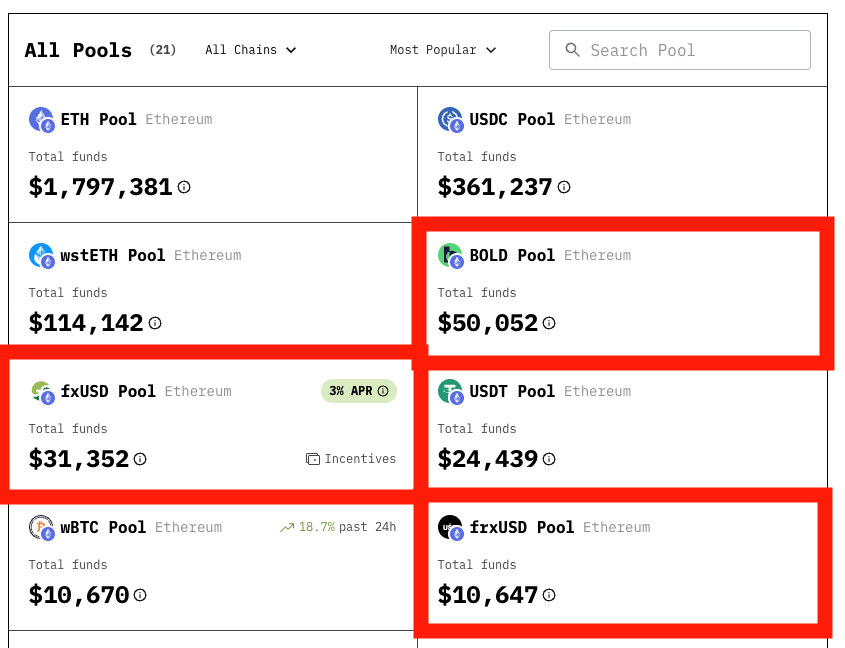This screenshot has height=648, width=845.
Task: Click the wstETH Pool token icon
Action: tap(40, 255)
